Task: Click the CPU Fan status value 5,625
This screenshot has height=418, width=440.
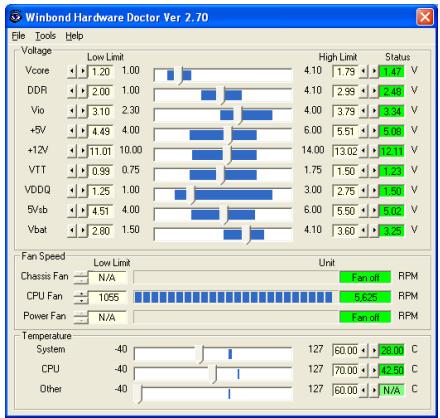Action: [365, 297]
